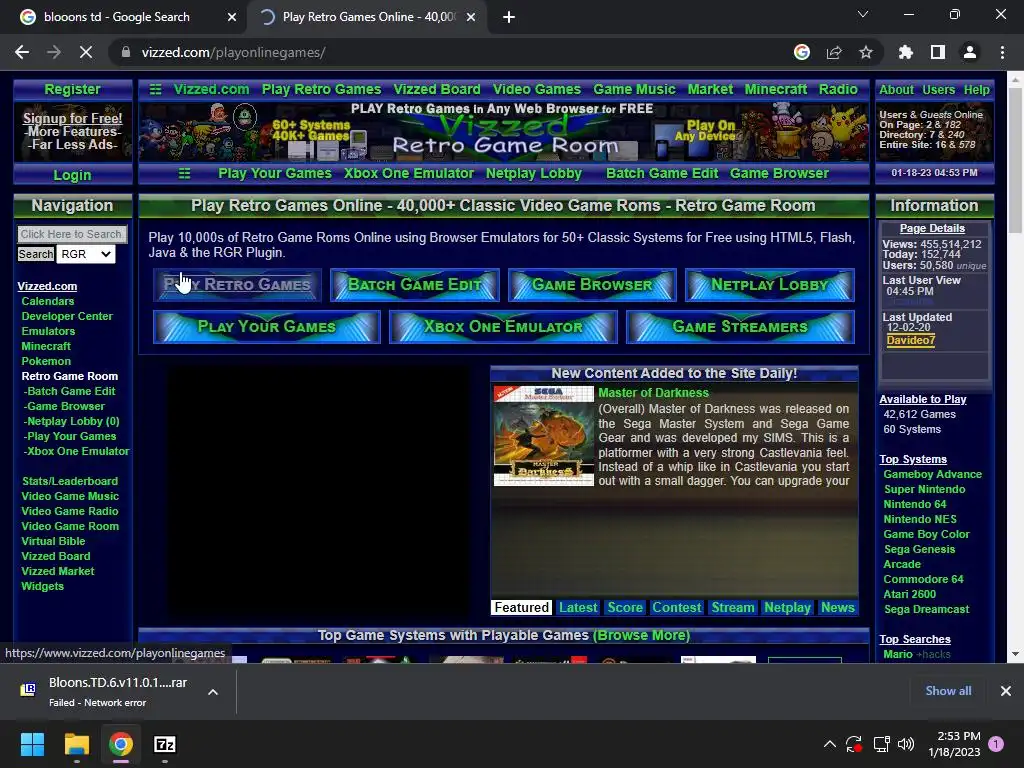Select the Stream content tab

[x=733, y=608]
